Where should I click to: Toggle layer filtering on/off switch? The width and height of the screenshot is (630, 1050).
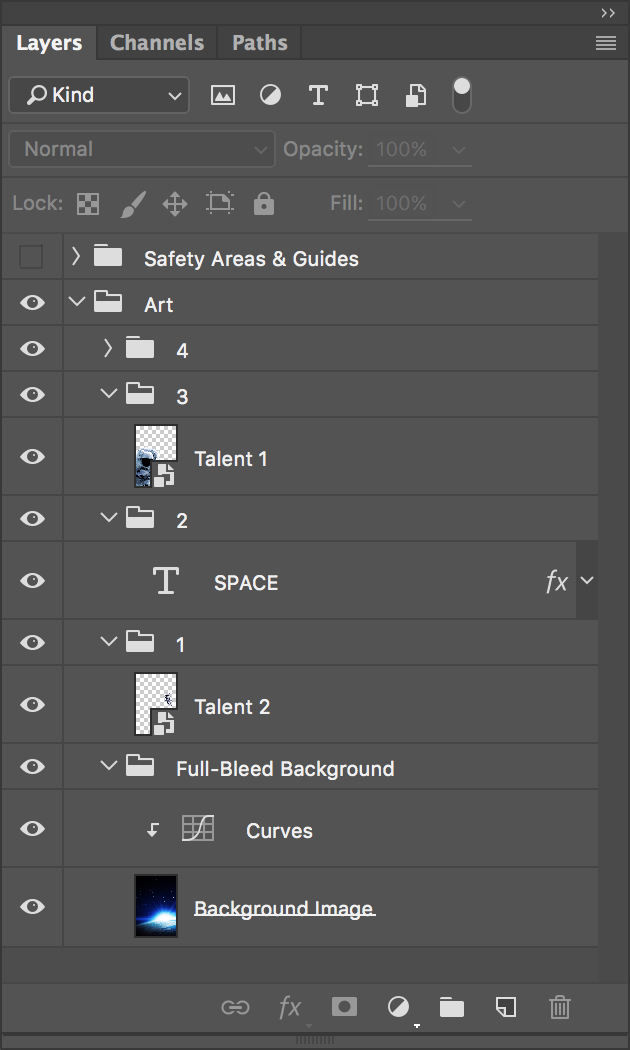[462, 95]
